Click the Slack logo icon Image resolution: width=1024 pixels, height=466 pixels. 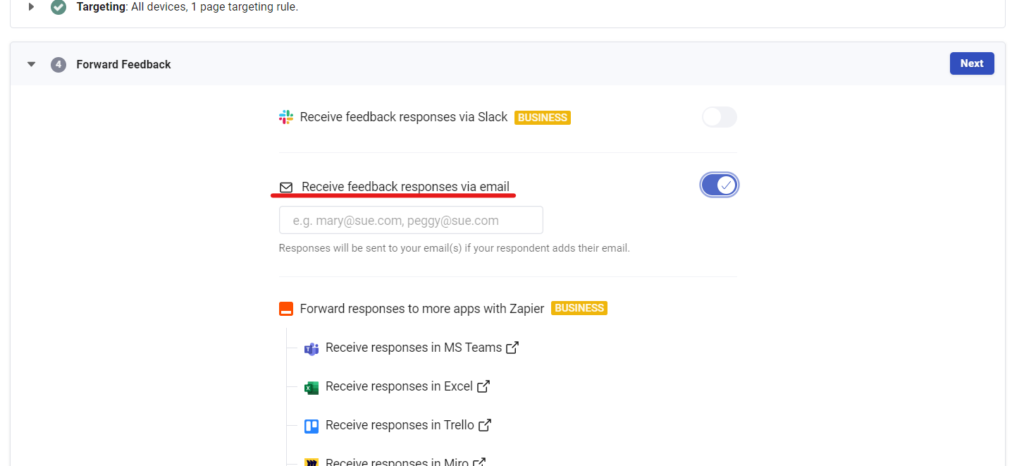(x=286, y=117)
